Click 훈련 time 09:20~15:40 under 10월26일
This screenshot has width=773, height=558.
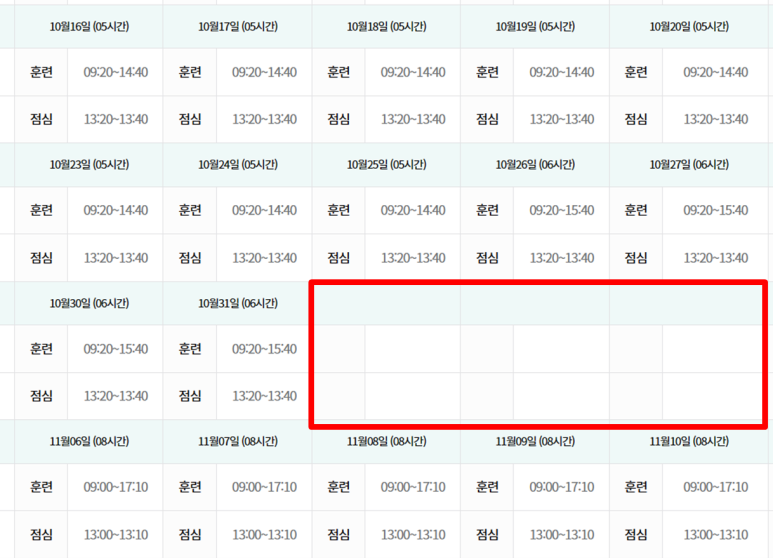click(562, 210)
